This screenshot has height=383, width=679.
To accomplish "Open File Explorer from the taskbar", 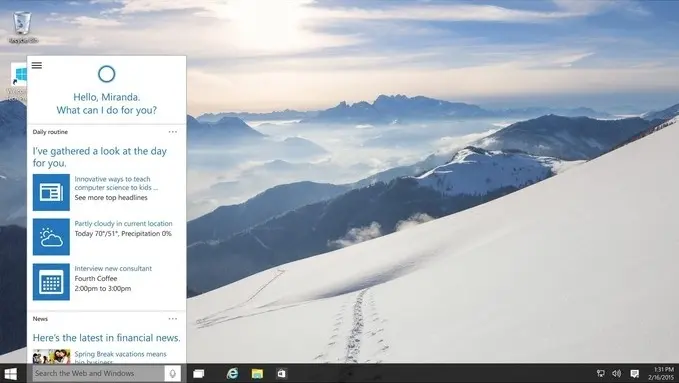I will [x=257, y=373].
